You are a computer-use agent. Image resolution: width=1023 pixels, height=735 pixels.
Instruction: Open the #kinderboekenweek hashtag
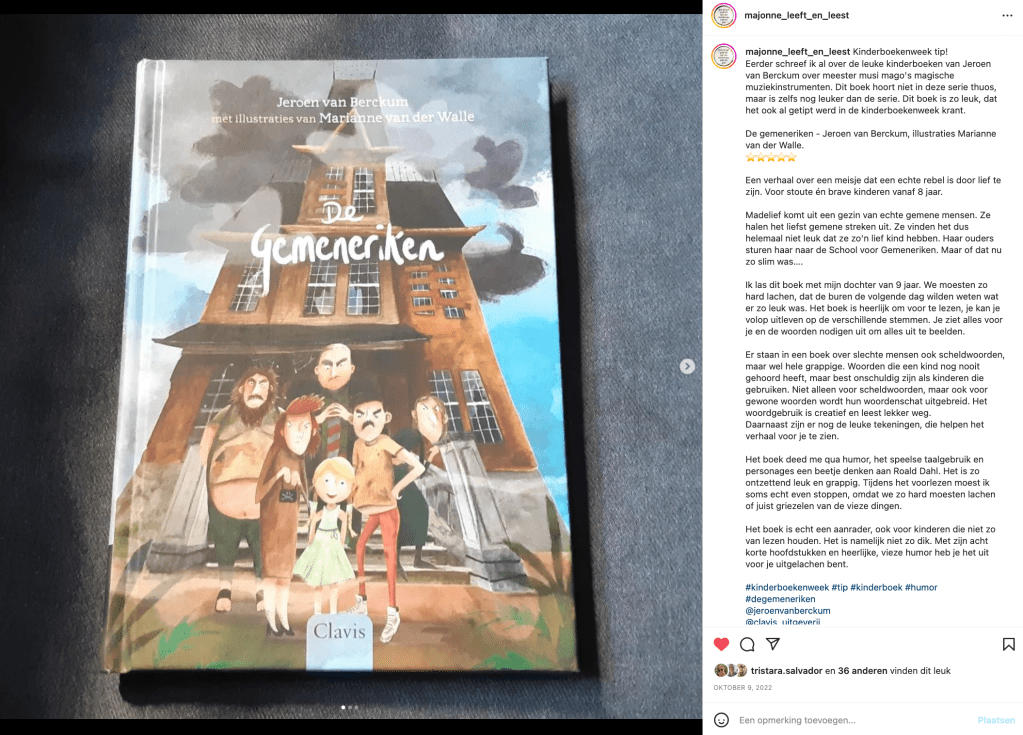(x=787, y=588)
